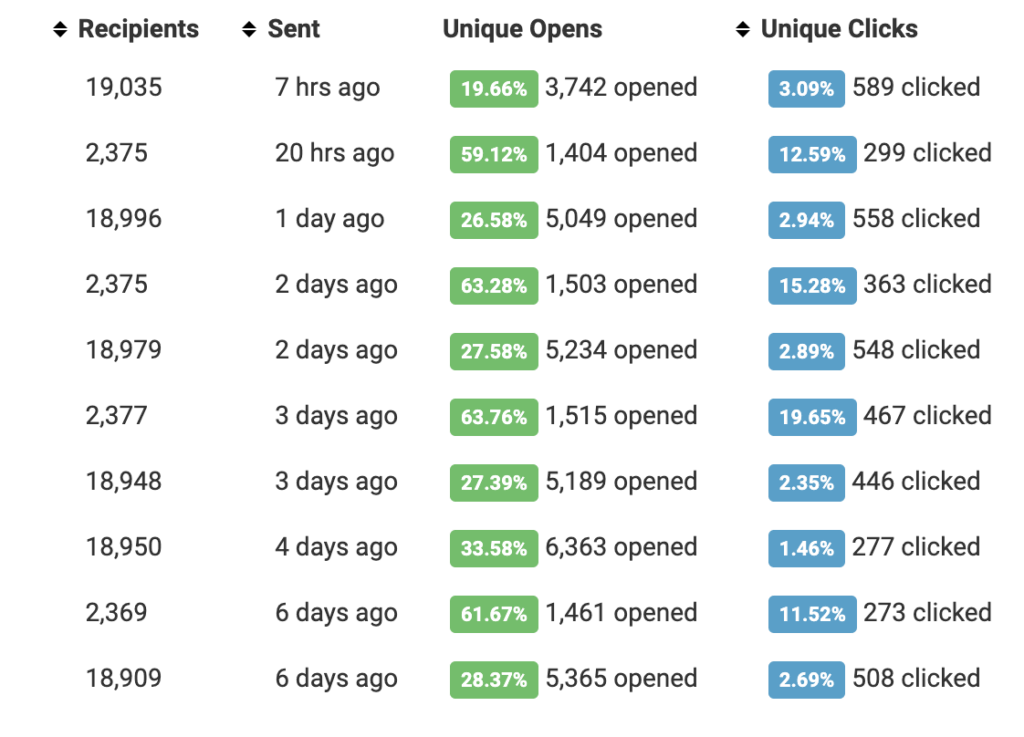Viewport: 1024px width, 737px height.
Task: Sort table by Recipients column header
Action: click(x=138, y=30)
